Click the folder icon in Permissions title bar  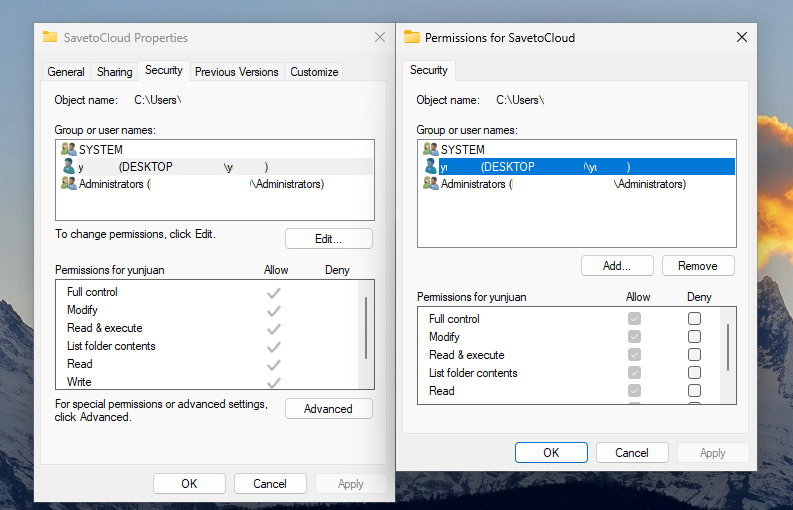[x=411, y=37]
